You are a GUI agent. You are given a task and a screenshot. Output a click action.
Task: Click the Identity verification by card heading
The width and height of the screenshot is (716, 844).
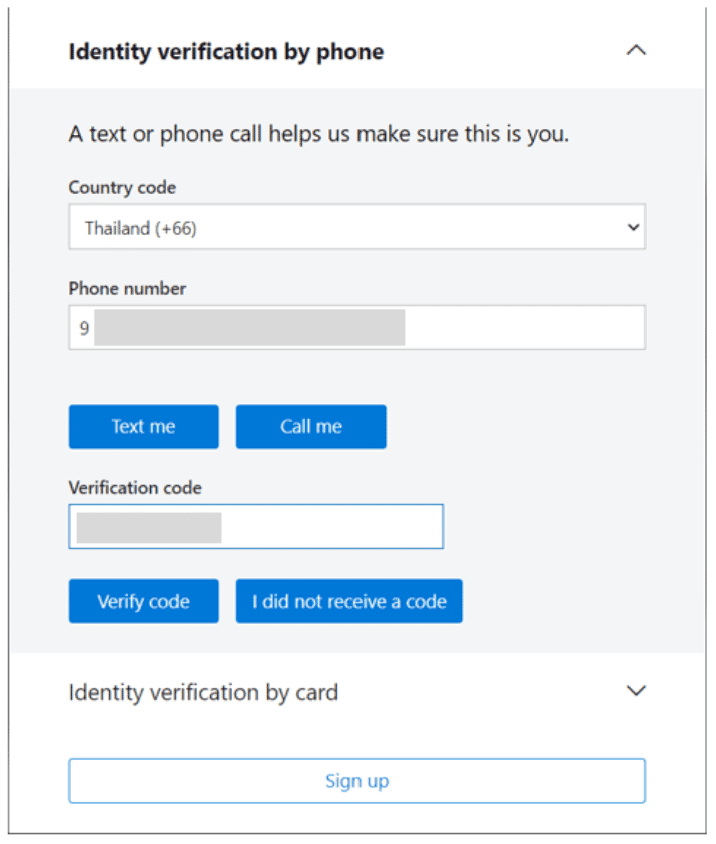click(203, 692)
